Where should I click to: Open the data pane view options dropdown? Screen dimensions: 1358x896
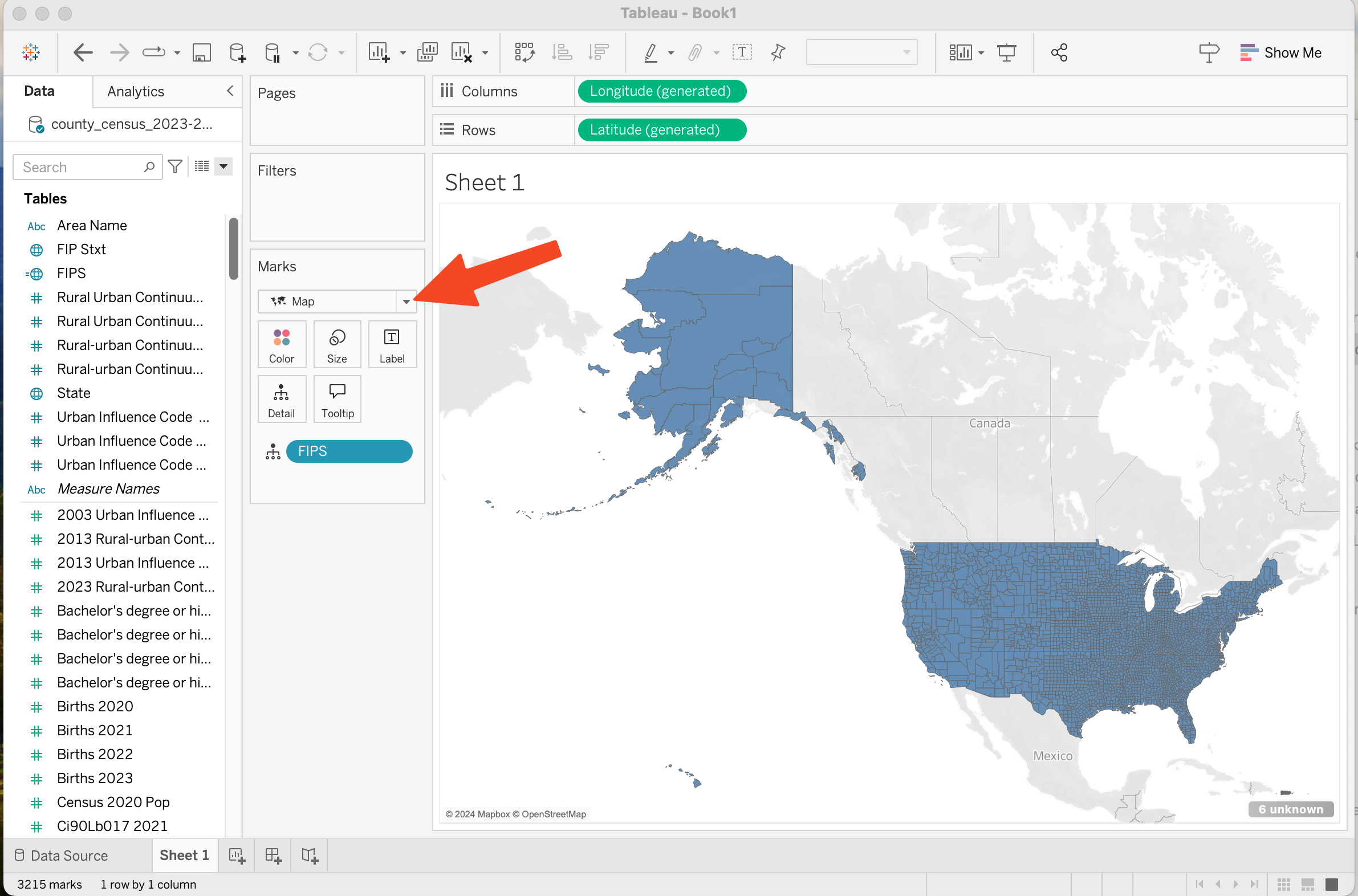click(223, 166)
